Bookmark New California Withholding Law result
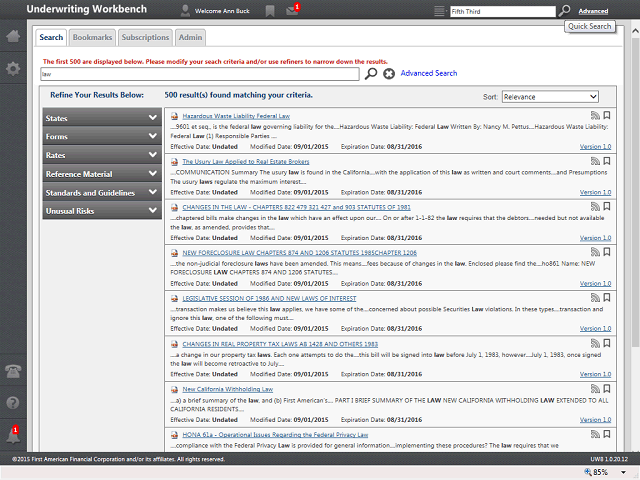This screenshot has width=640, height=480. pyautogui.click(x=607, y=389)
